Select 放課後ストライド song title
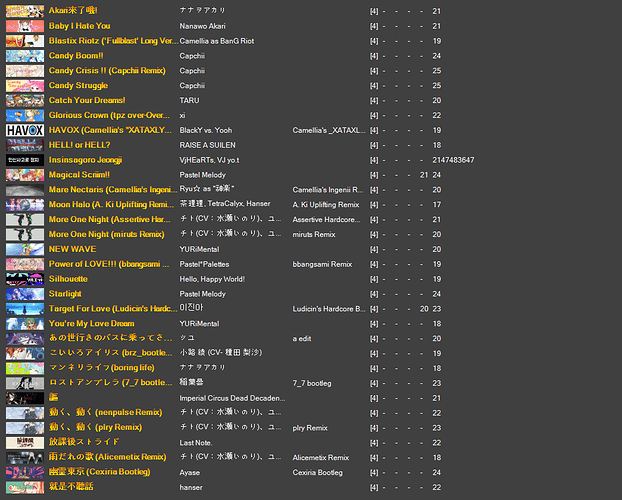The height and width of the screenshot is (500, 622). pyautogui.click(x=84, y=442)
